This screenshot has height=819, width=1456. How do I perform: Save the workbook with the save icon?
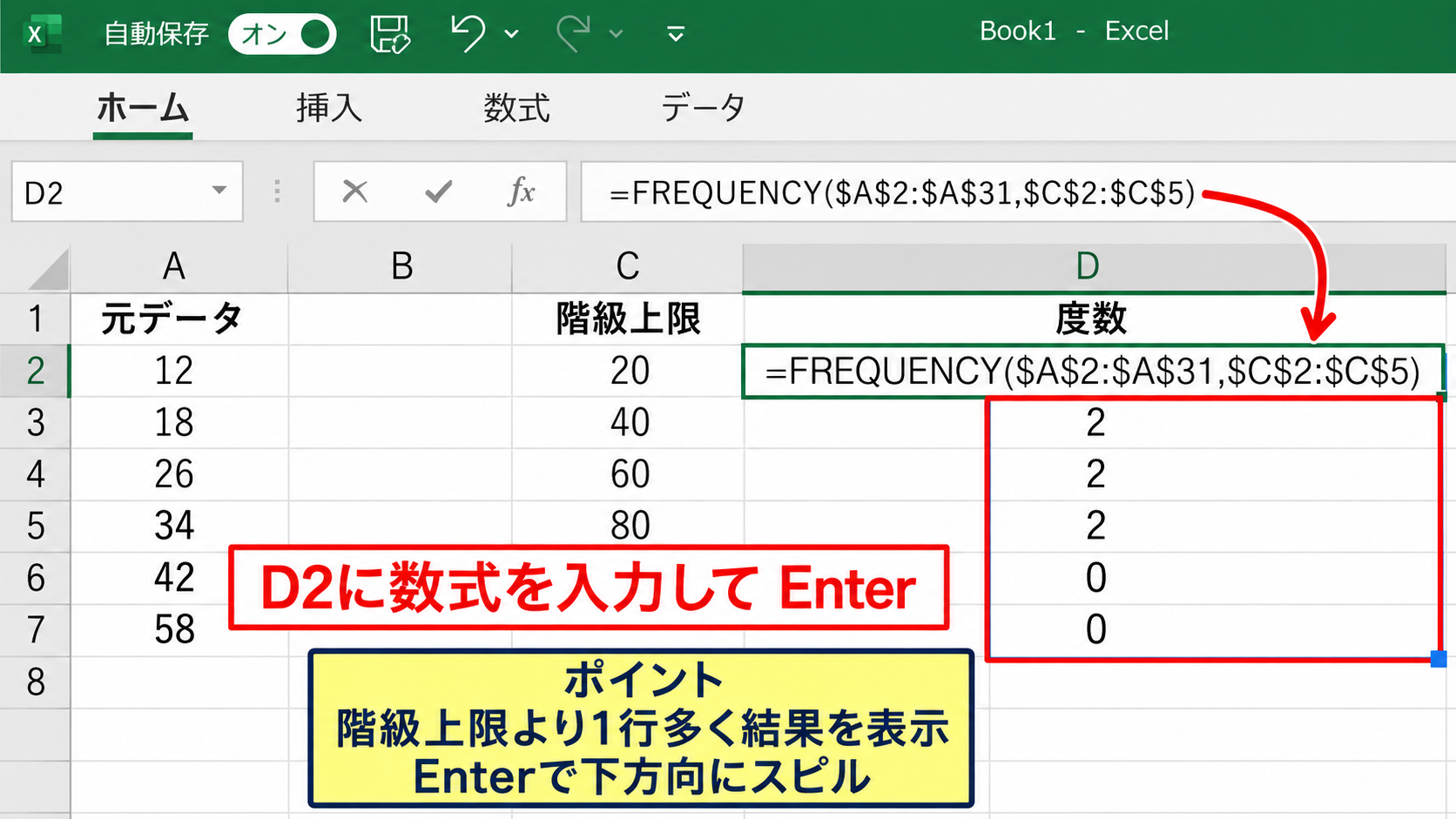coord(389,34)
